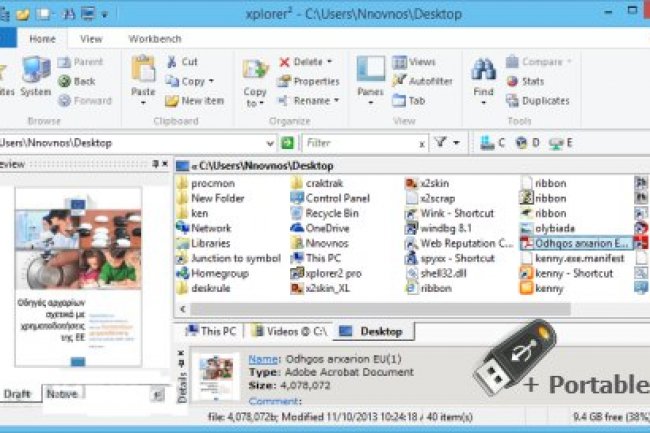Open the Paste dropdown arrow
The height and width of the screenshot is (433, 650).
pyautogui.click(x=143, y=103)
